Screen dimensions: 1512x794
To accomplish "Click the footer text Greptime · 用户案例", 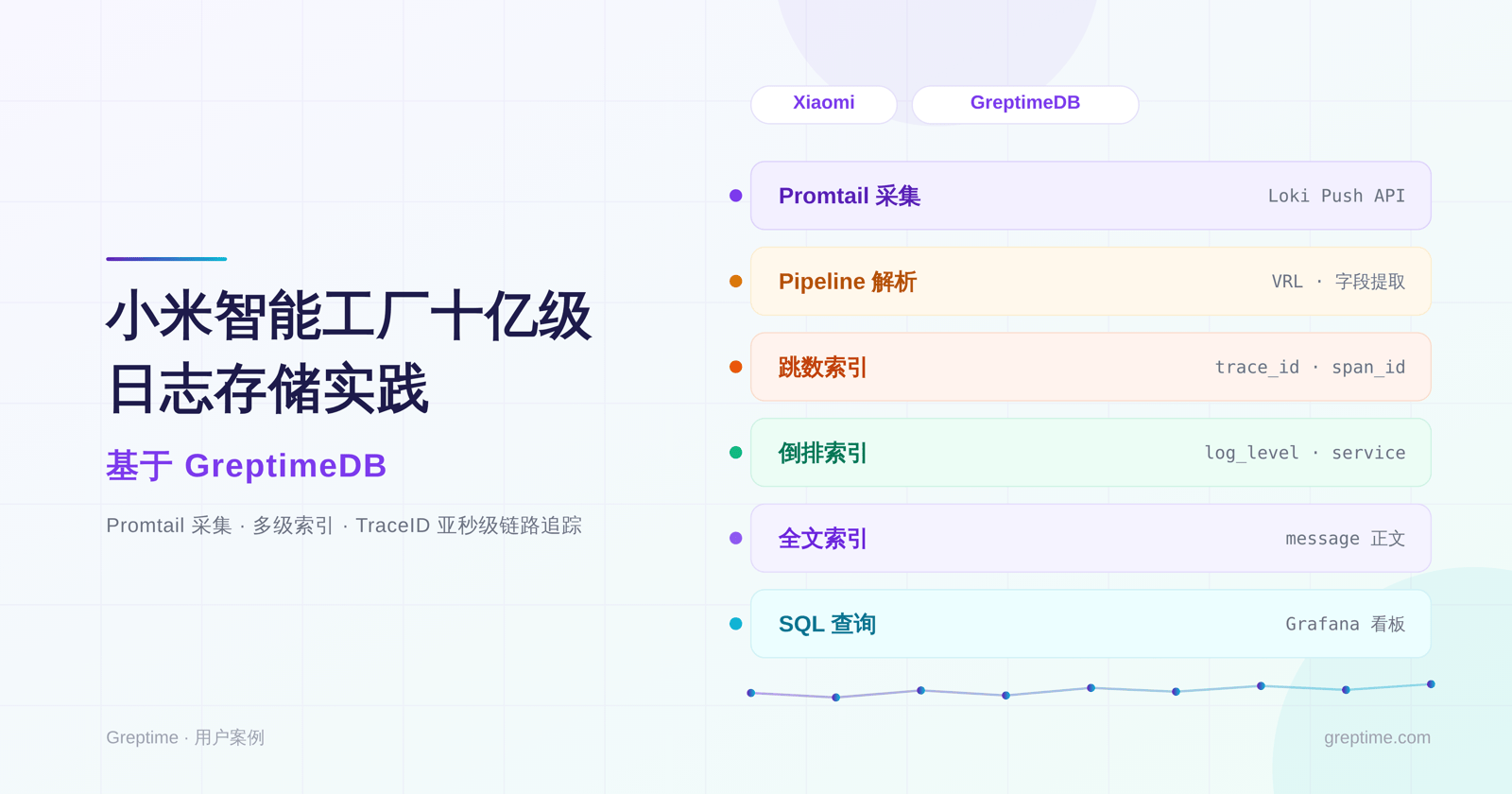I will [185, 737].
